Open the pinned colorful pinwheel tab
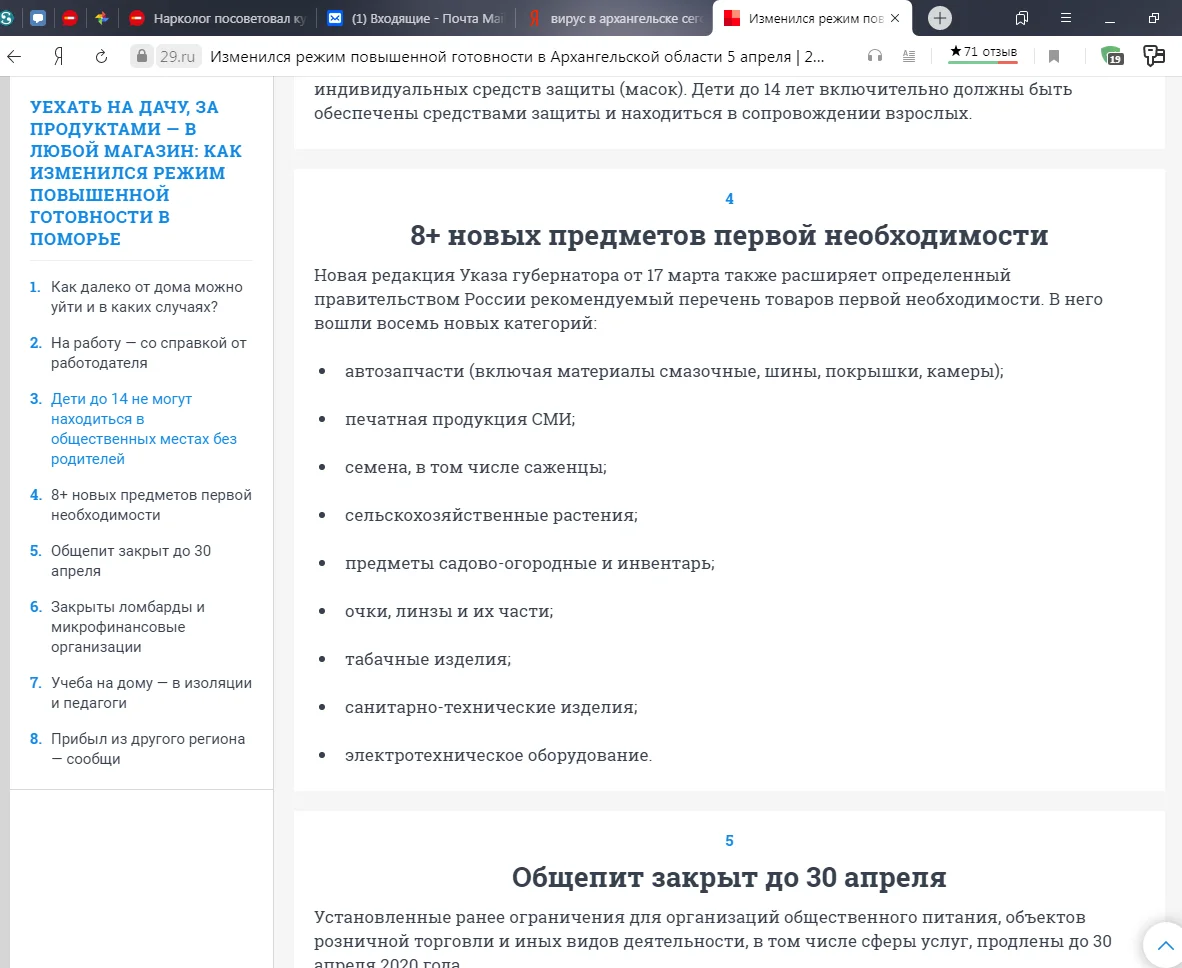 pyautogui.click(x=102, y=18)
